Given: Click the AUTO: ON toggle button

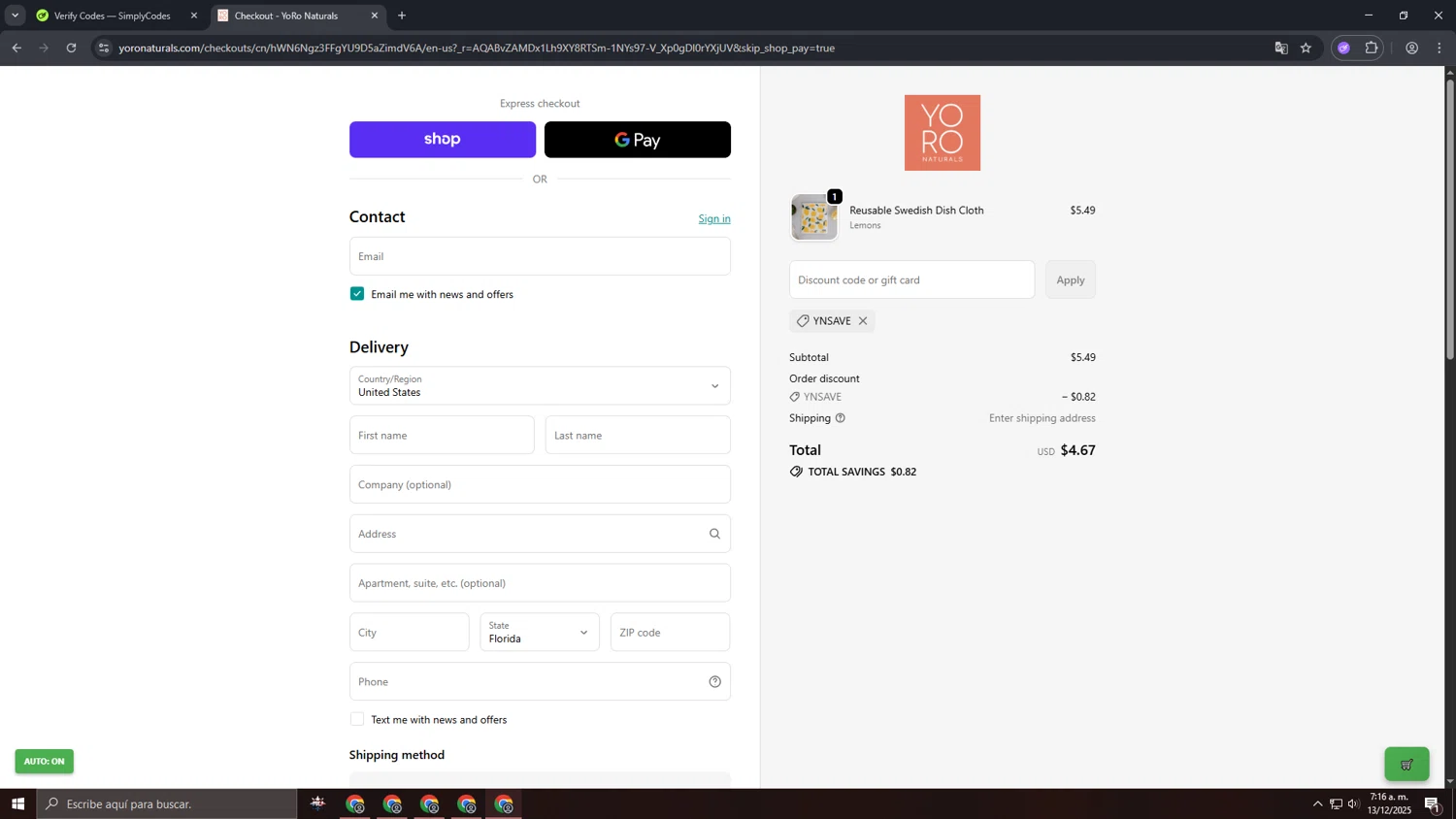Looking at the screenshot, I should coord(45,762).
